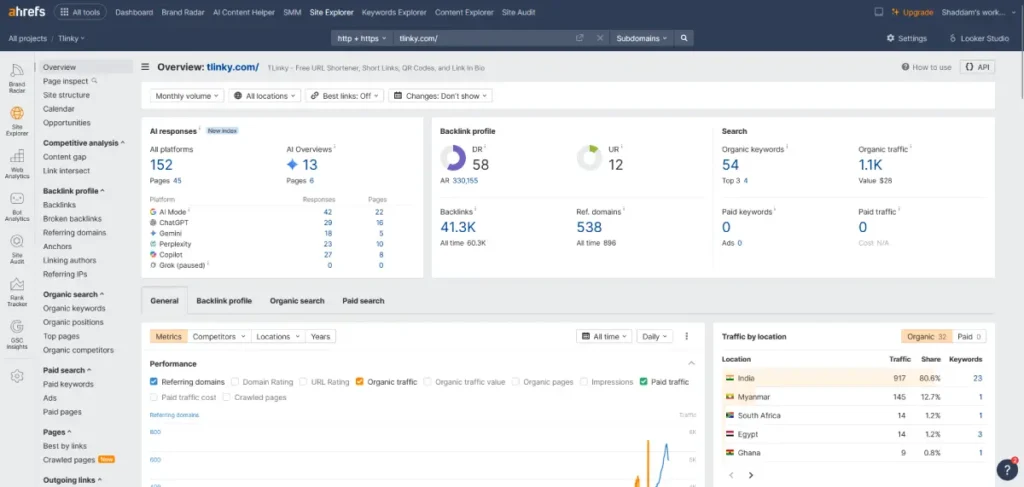Open tlinky.com in new tab icon
This screenshot has height=487, width=1024.
tap(579, 39)
